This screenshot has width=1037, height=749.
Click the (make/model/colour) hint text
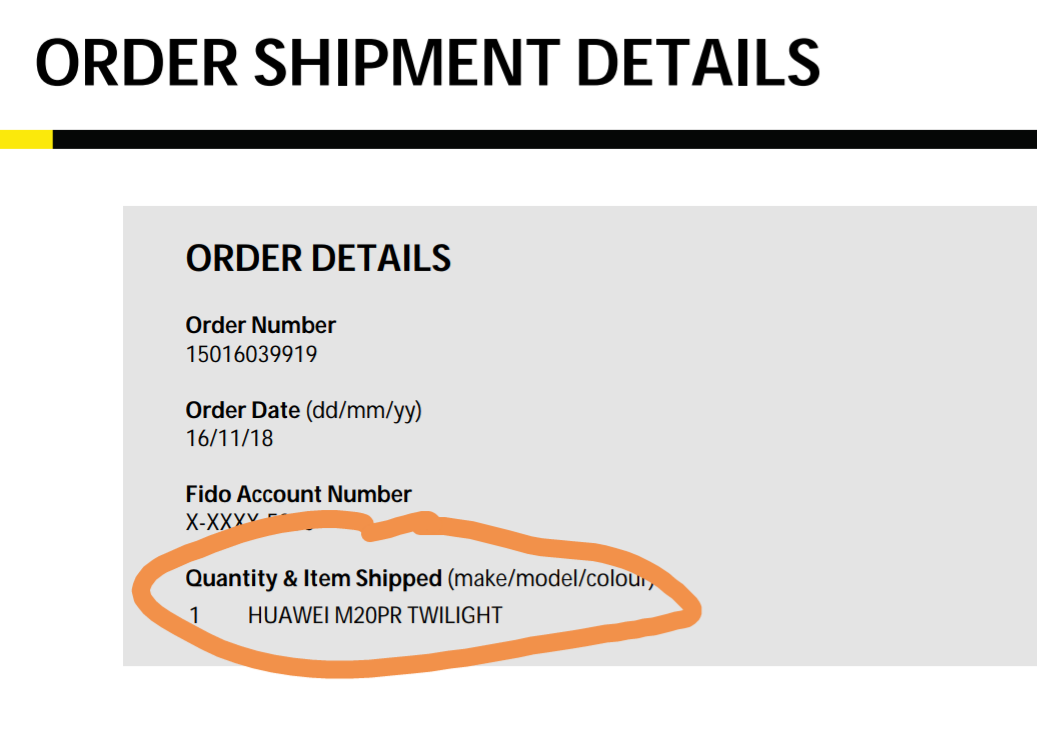(549, 578)
